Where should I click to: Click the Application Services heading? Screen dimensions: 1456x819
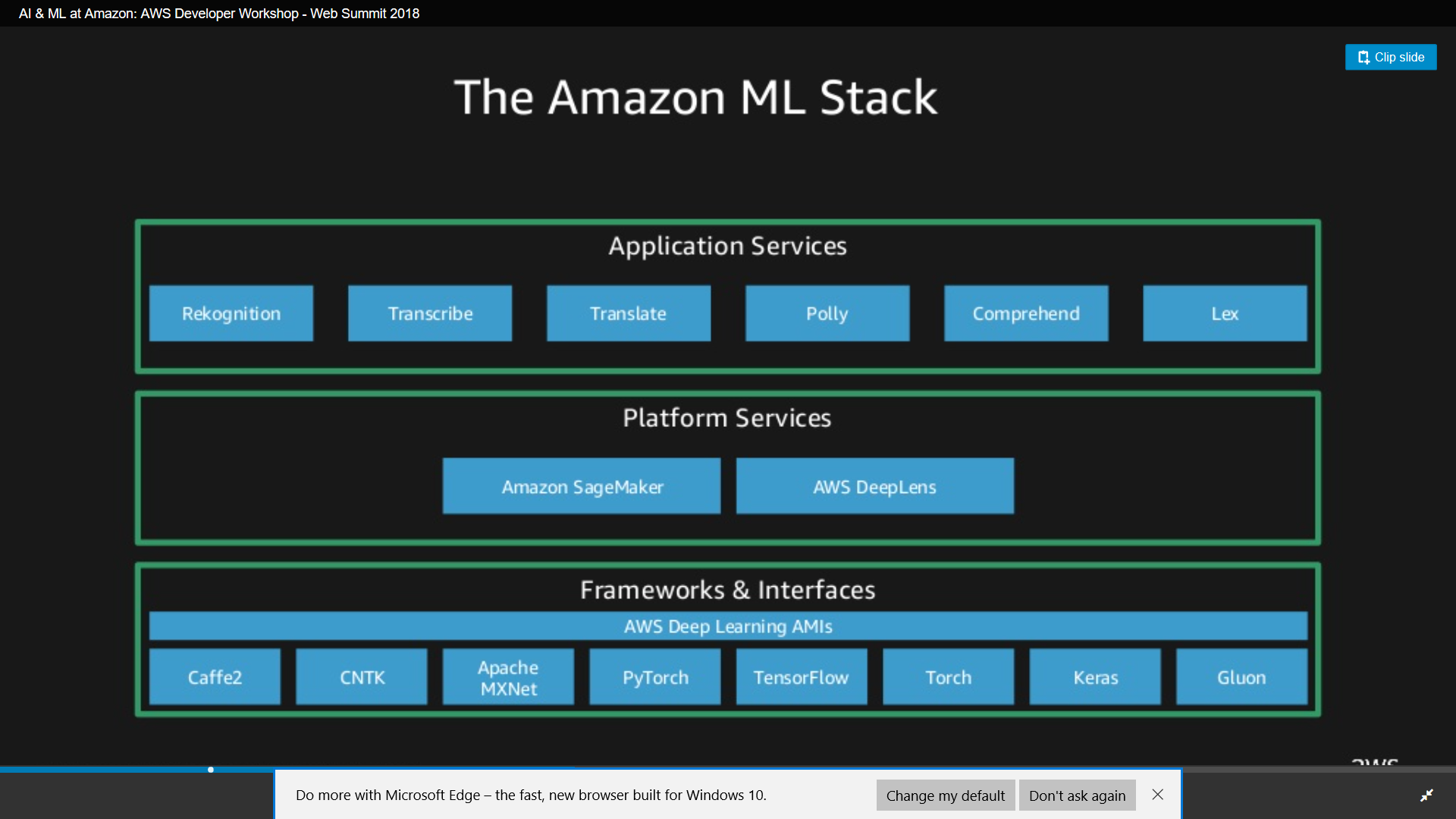(x=727, y=246)
